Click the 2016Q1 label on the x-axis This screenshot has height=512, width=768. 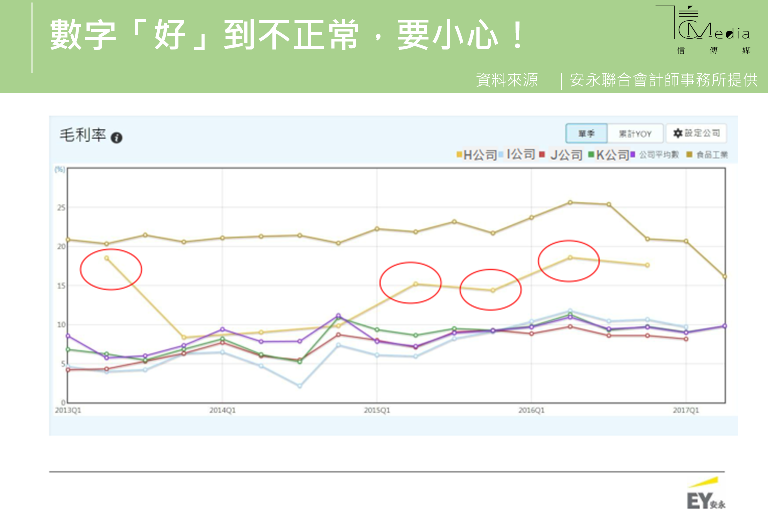point(531,410)
